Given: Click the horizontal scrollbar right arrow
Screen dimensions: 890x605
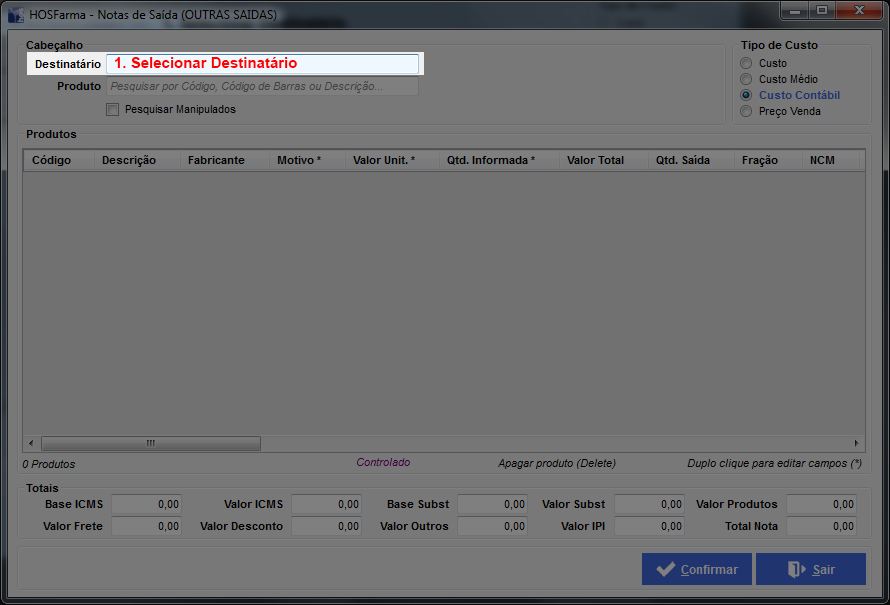Looking at the screenshot, I should [x=856, y=443].
